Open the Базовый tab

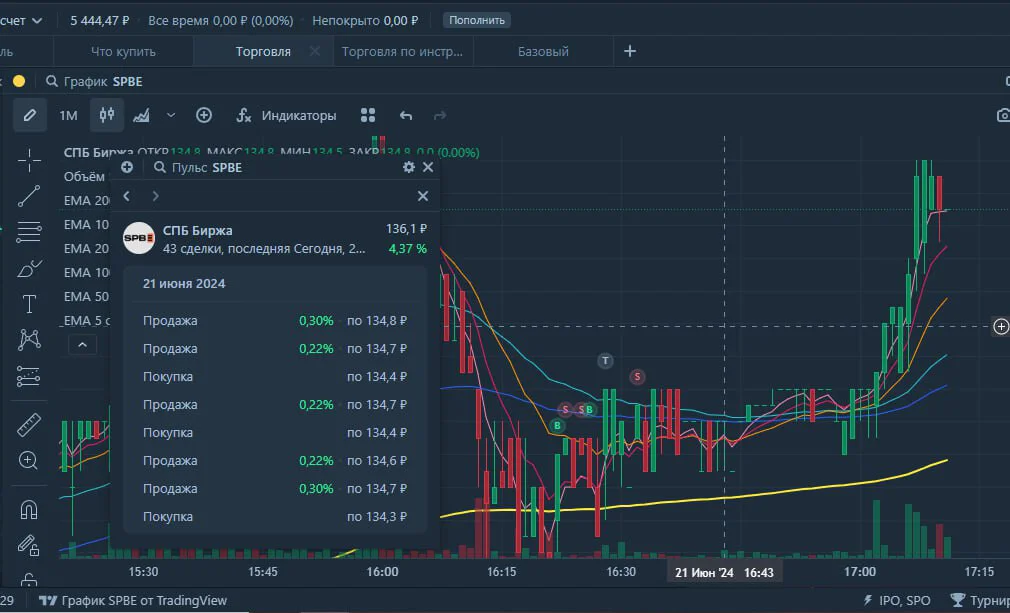543,52
